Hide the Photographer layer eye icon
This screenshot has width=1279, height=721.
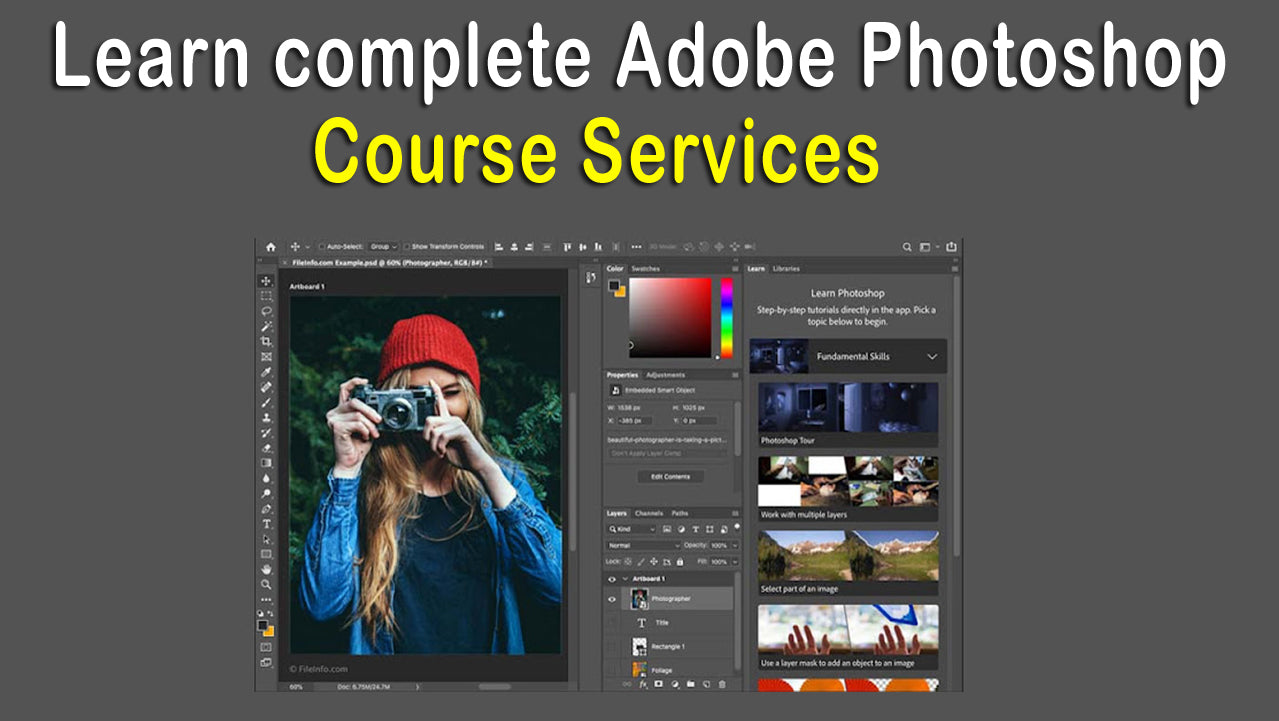612,599
